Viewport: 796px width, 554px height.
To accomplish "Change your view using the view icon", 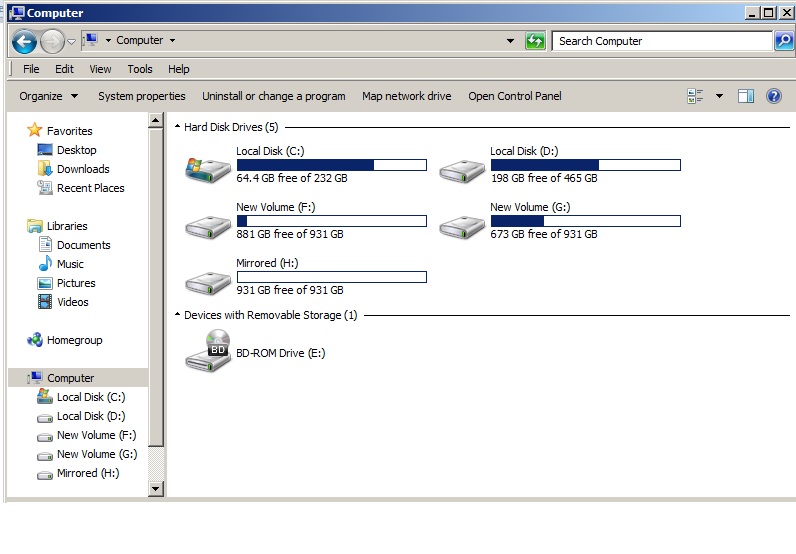I will pos(695,96).
